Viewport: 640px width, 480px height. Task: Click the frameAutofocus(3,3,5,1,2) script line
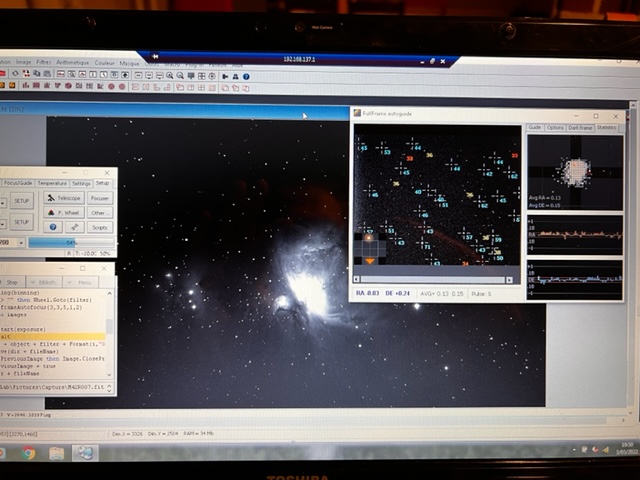click(x=42, y=307)
